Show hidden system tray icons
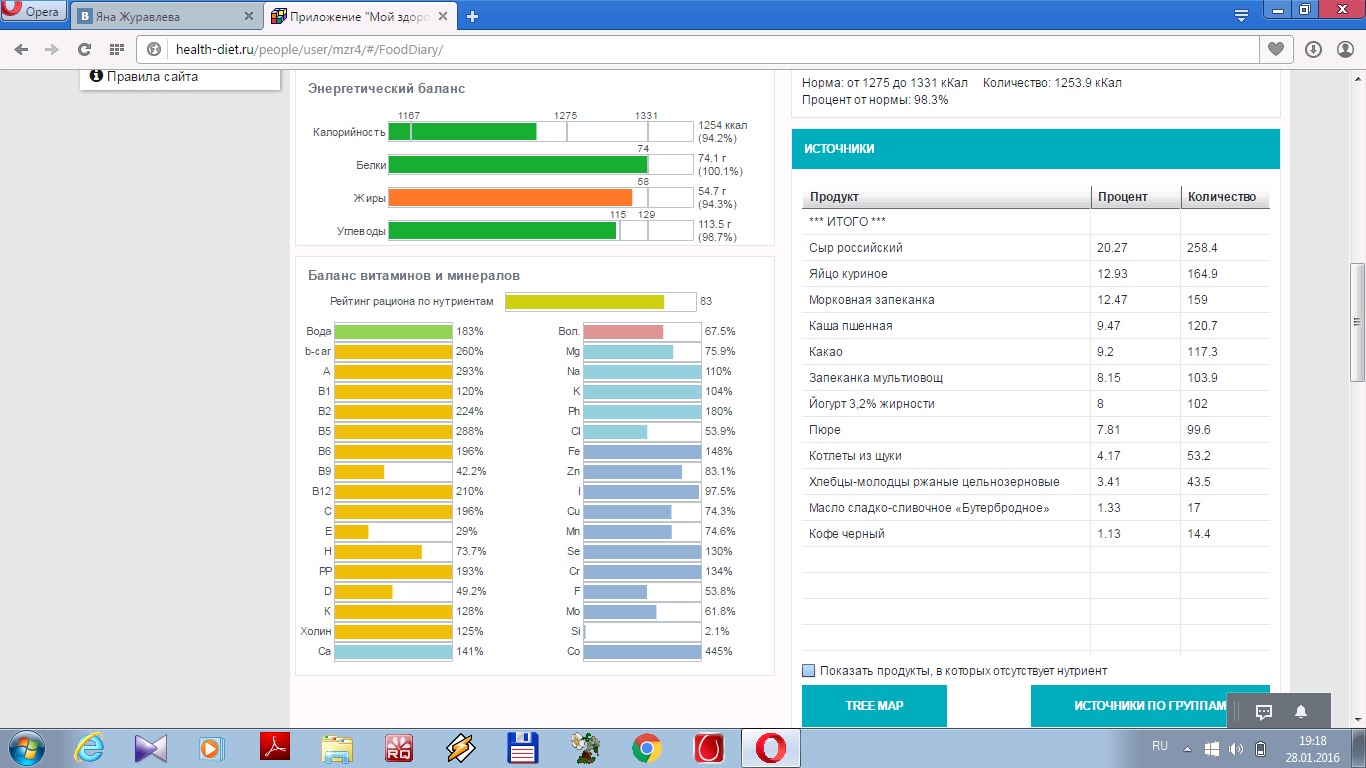Screen dimensions: 1366x768 [1187, 748]
